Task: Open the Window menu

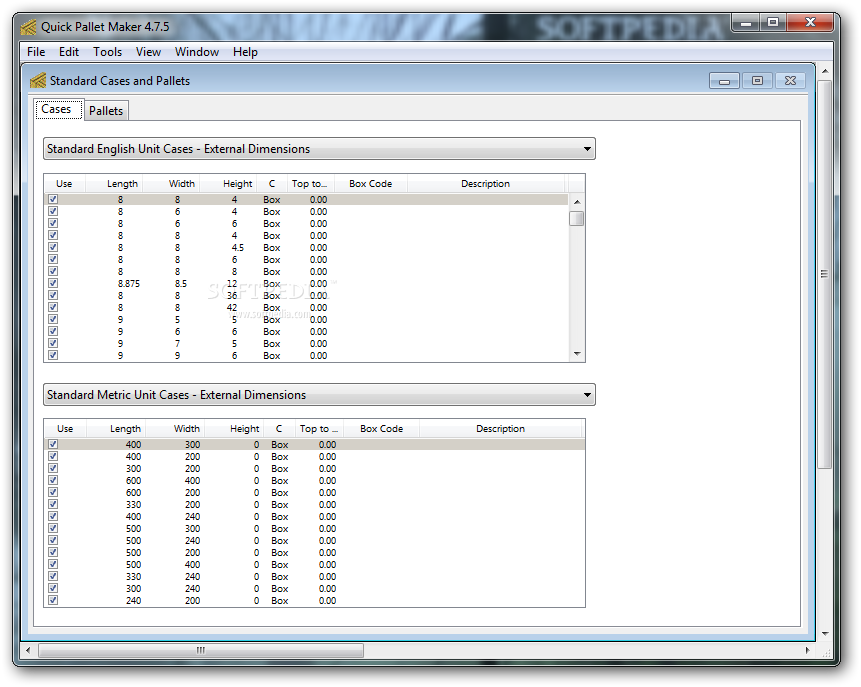Action: click(x=197, y=52)
